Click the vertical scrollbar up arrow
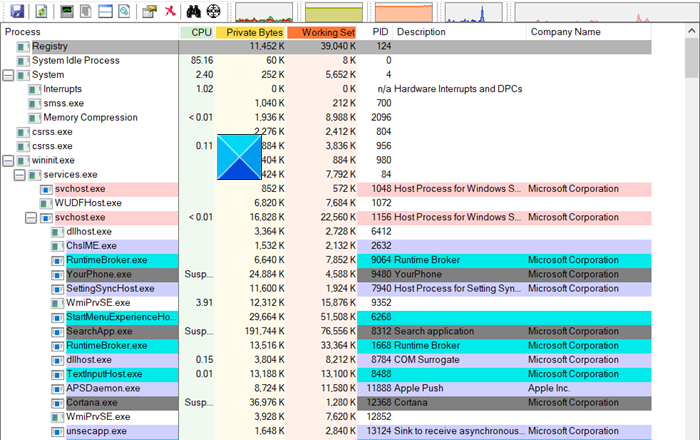This screenshot has height=440, width=700. [x=692, y=33]
